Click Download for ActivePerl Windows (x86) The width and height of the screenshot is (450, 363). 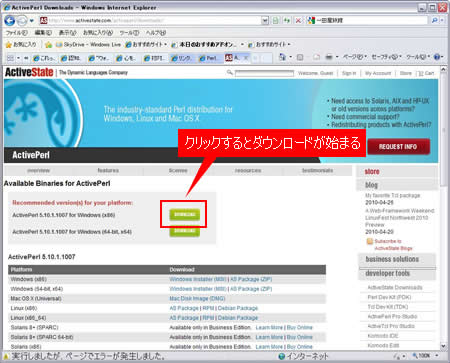point(185,214)
